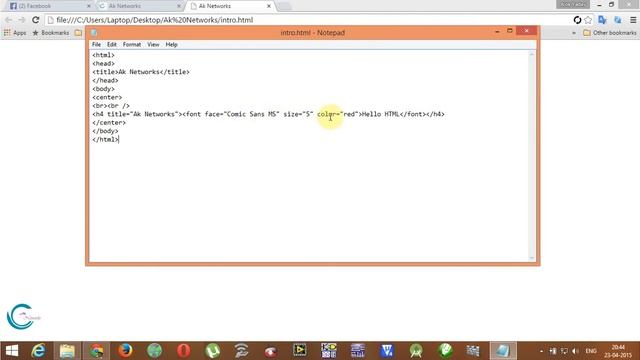Click the blue extension icon beside Translate
The height and width of the screenshot is (360, 640).
(x=618, y=20)
